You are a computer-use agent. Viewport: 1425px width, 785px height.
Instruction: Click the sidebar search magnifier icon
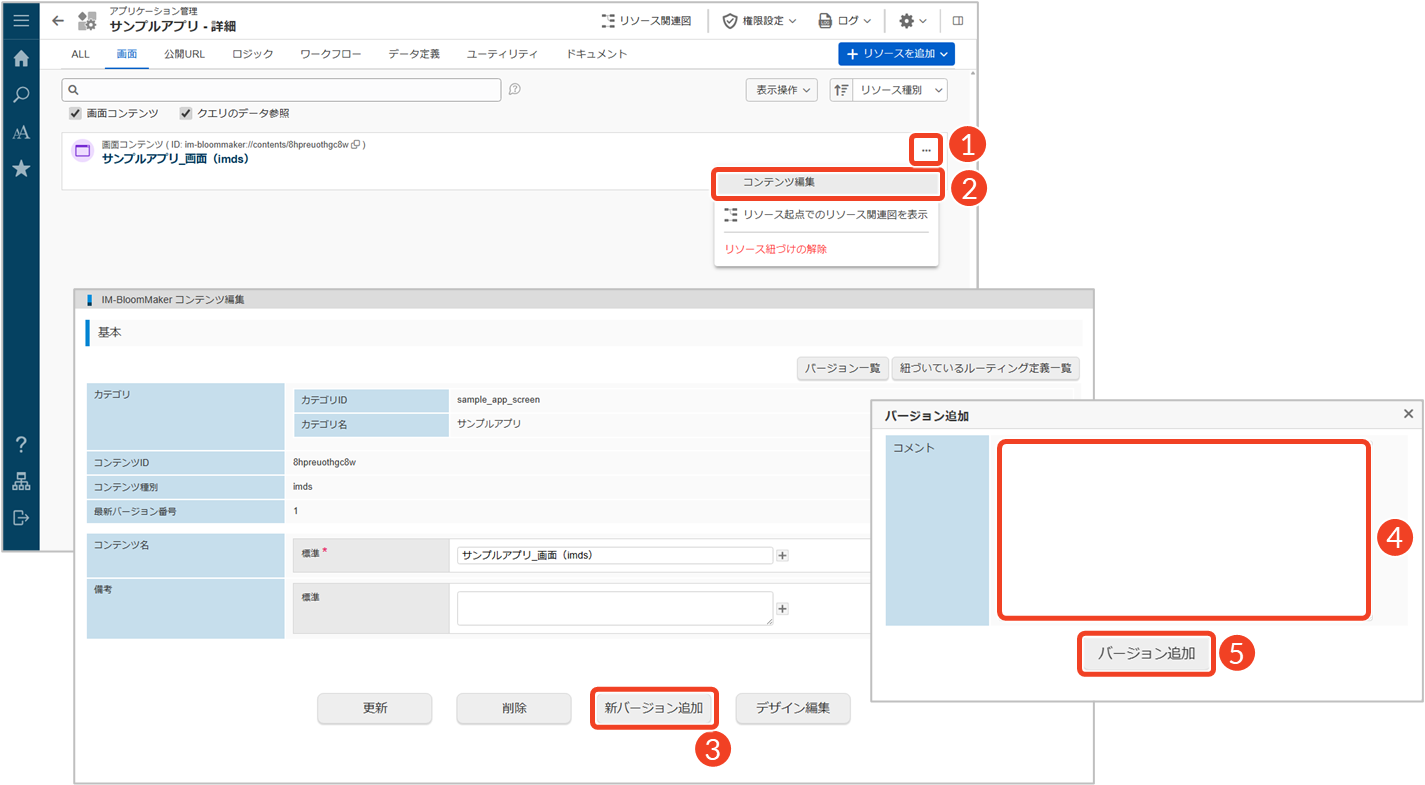click(21, 95)
